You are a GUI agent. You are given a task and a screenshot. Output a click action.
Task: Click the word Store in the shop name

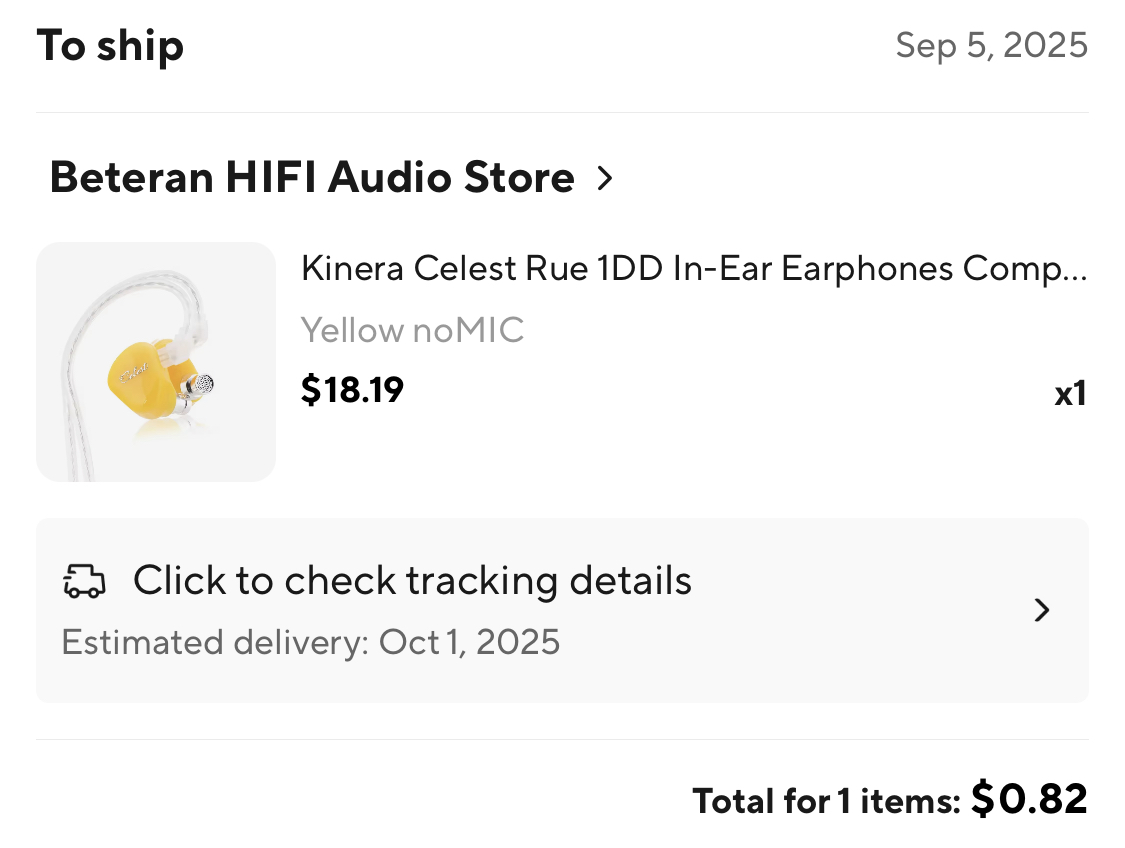tap(519, 177)
